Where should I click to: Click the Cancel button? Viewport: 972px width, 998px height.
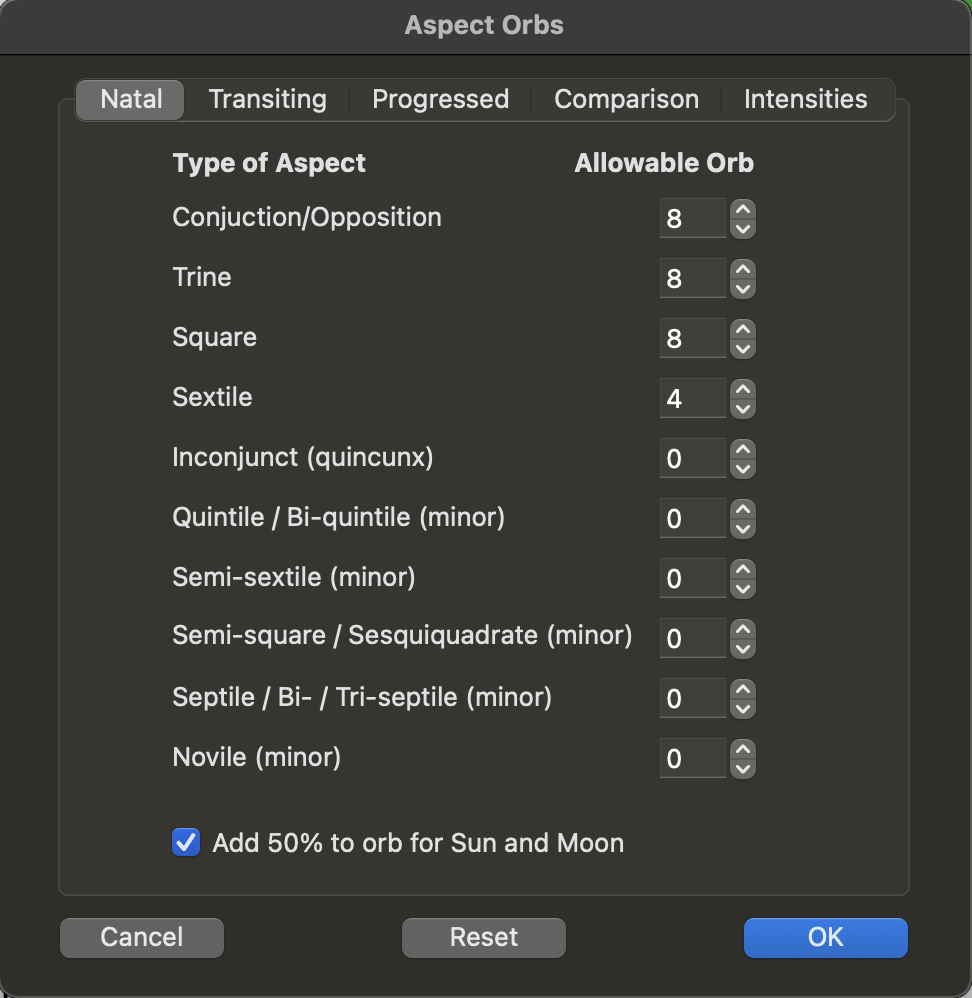pos(142,938)
